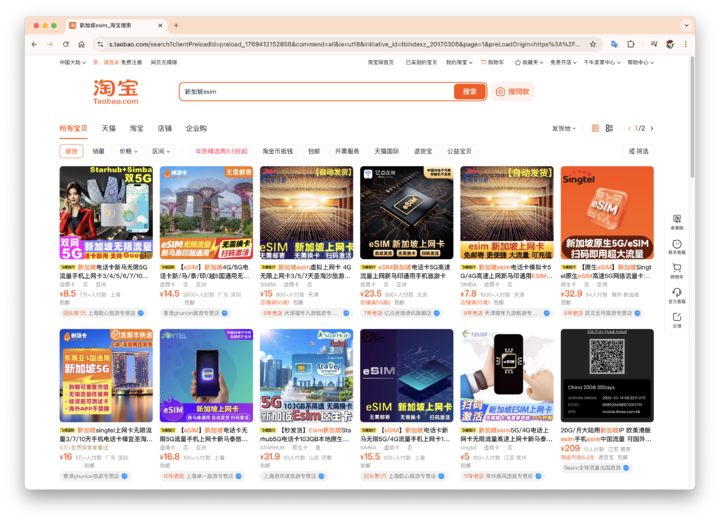Viewport: 720px width, 522px height.
Task: Click the camera image-search icon button
Action: click(x=512, y=92)
